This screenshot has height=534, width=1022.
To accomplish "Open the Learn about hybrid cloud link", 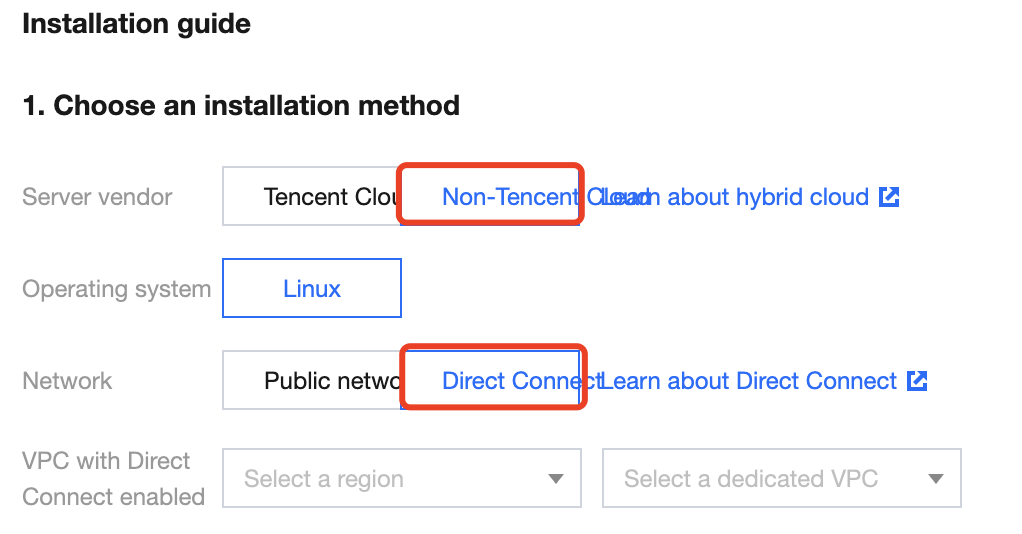I will pyautogui.click(x=745, y=197).
